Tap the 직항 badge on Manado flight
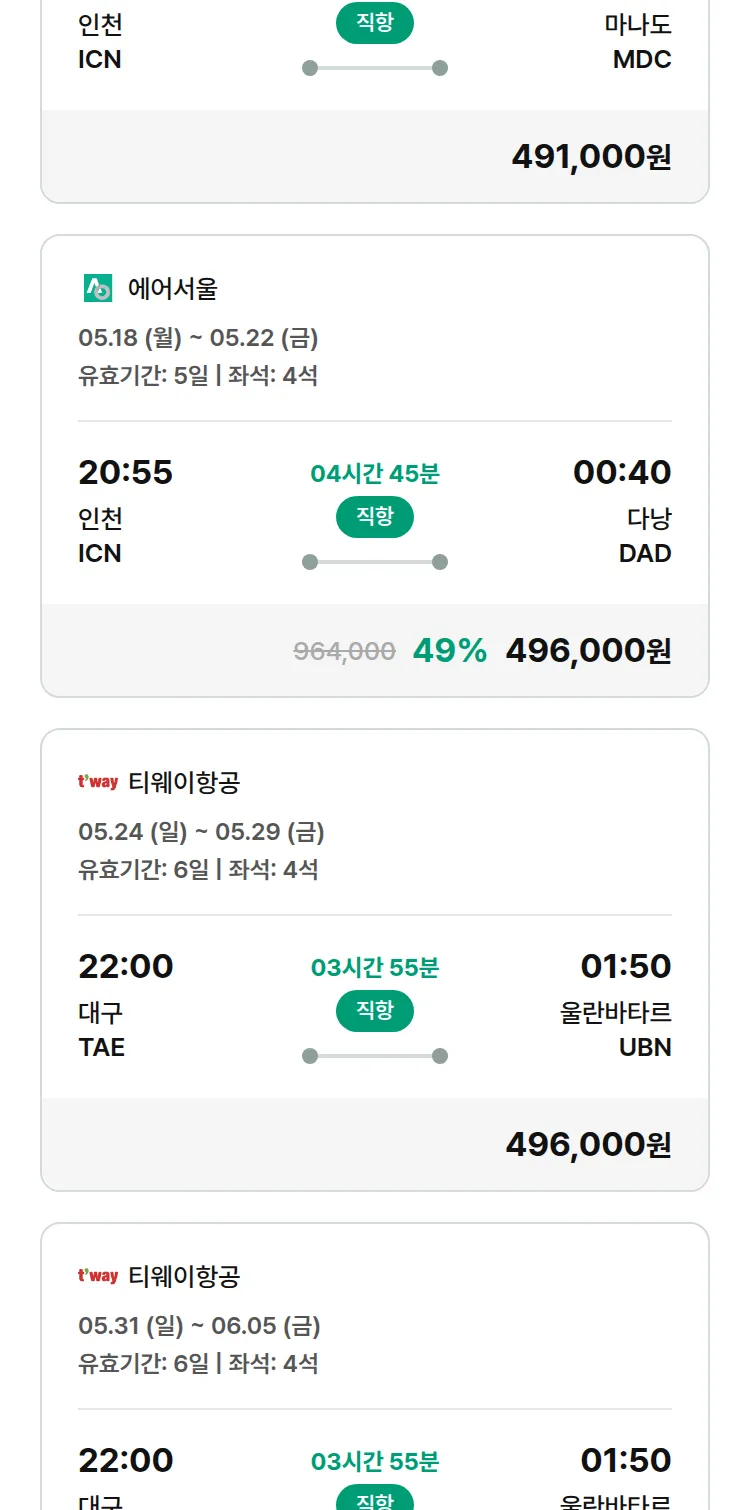This screenshot has height=1510, width=750. tap(375, 24)
